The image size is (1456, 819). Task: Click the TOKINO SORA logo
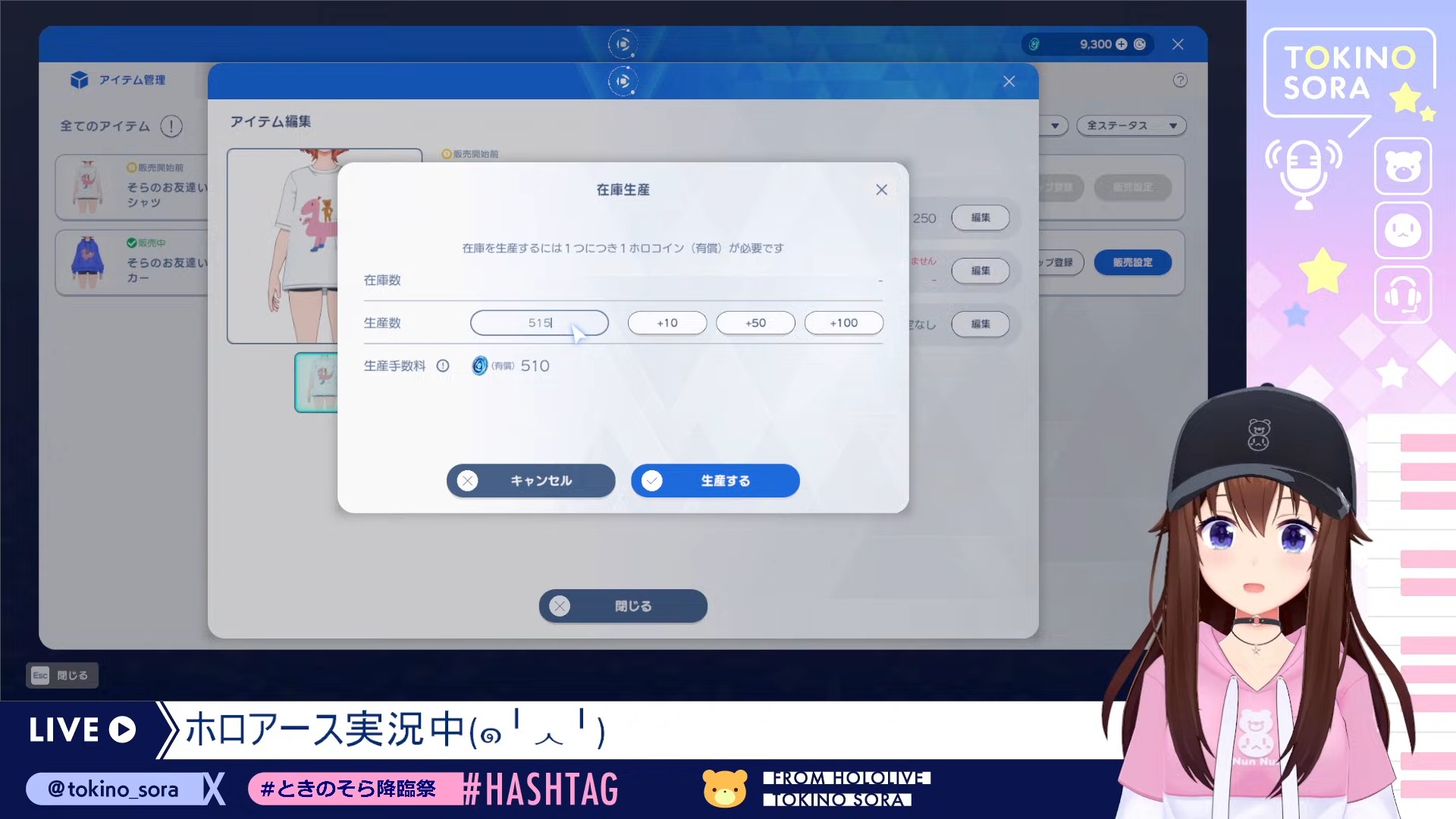pos(1350,73)
